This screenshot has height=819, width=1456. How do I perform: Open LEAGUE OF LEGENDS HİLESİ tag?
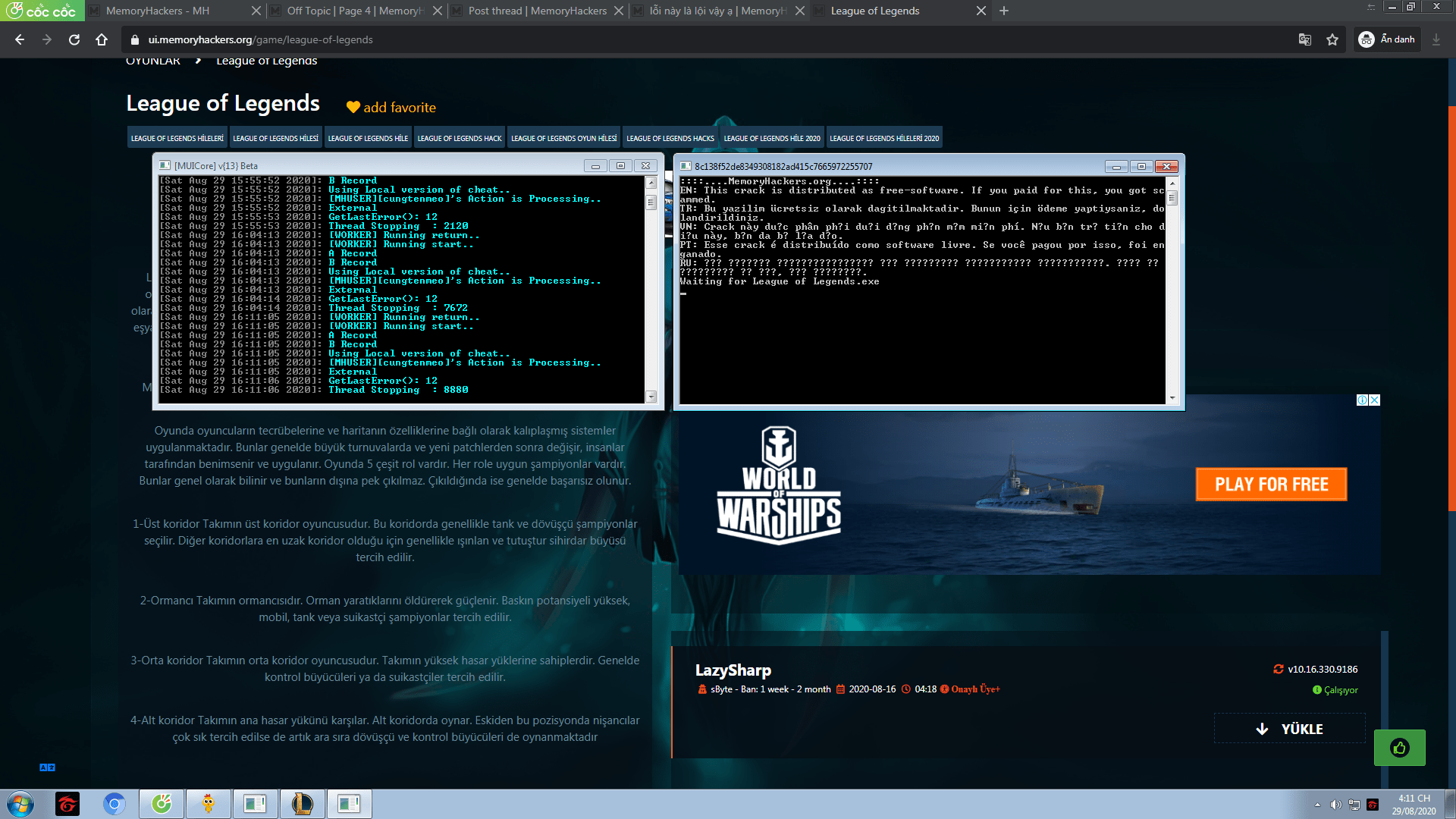tap(276, 138)
